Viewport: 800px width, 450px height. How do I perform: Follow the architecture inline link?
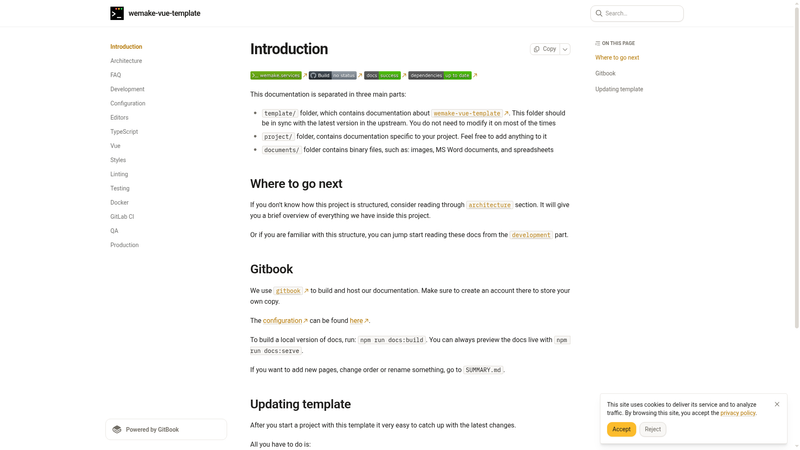[x=489, y=205]
